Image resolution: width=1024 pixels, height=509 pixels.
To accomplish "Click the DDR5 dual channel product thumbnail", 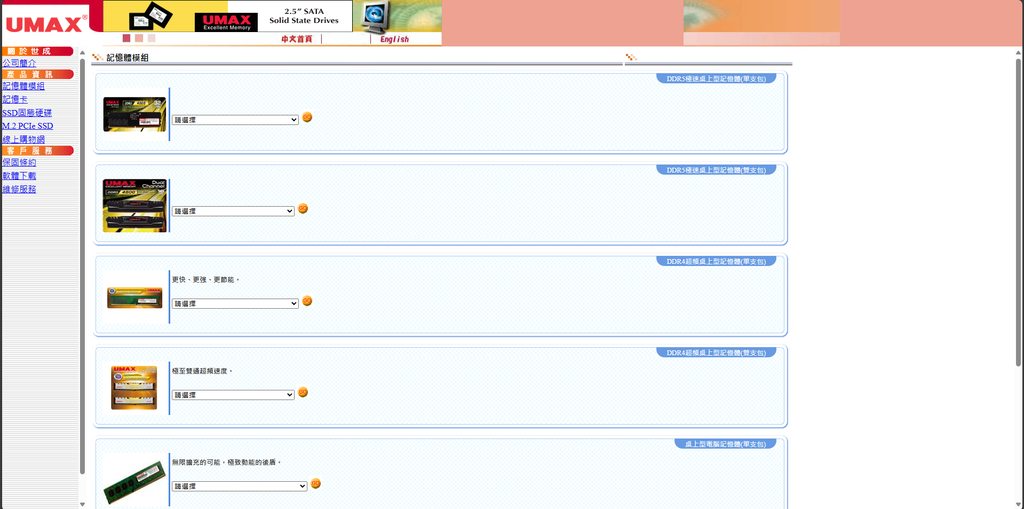I will 134,206.
